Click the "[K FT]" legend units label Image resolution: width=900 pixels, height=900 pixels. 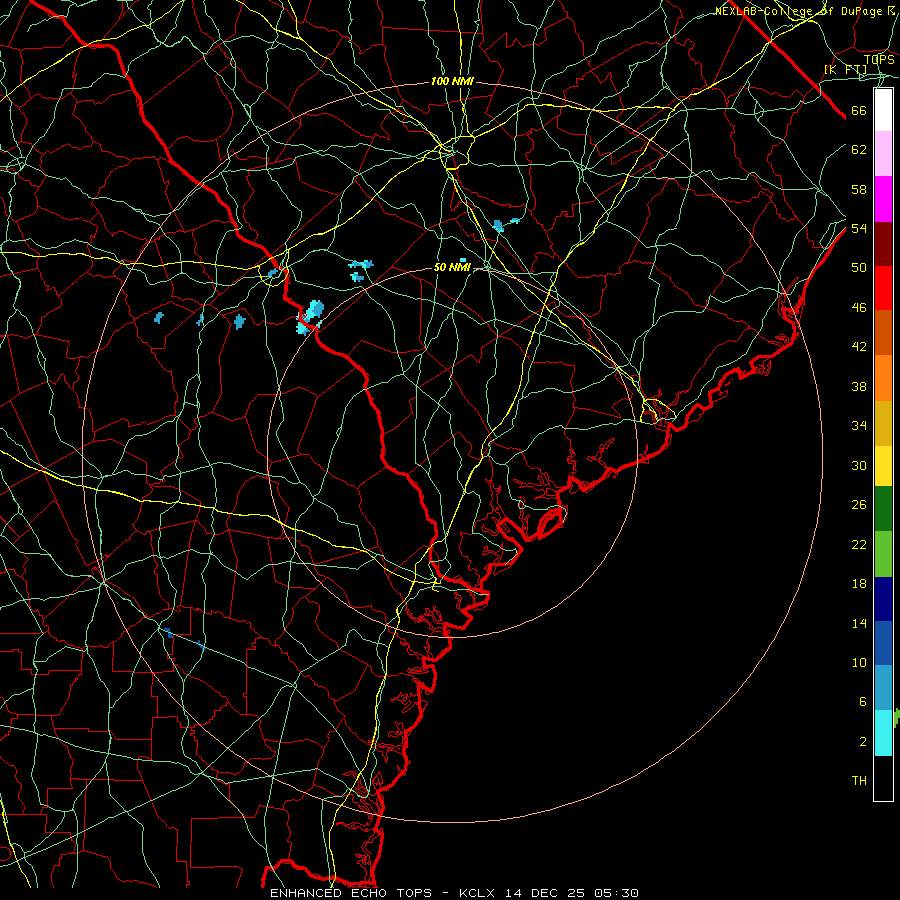[x=846, y=69]
